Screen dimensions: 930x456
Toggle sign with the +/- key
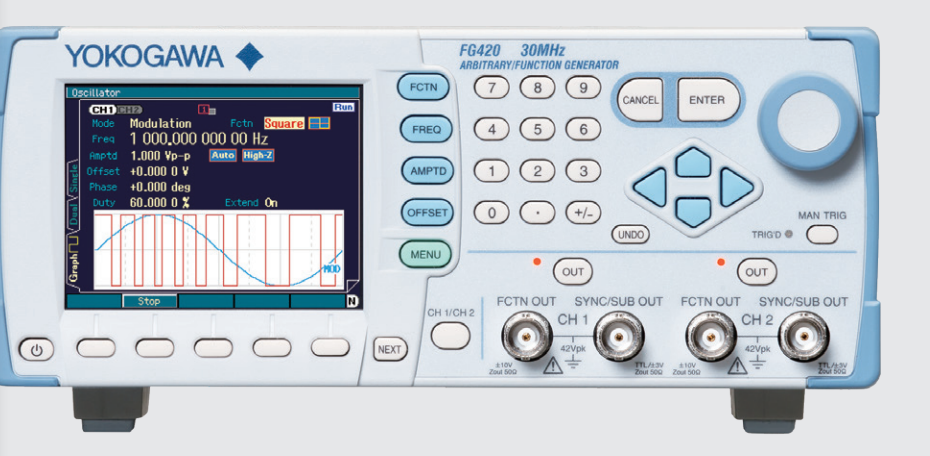pos(583,212)
